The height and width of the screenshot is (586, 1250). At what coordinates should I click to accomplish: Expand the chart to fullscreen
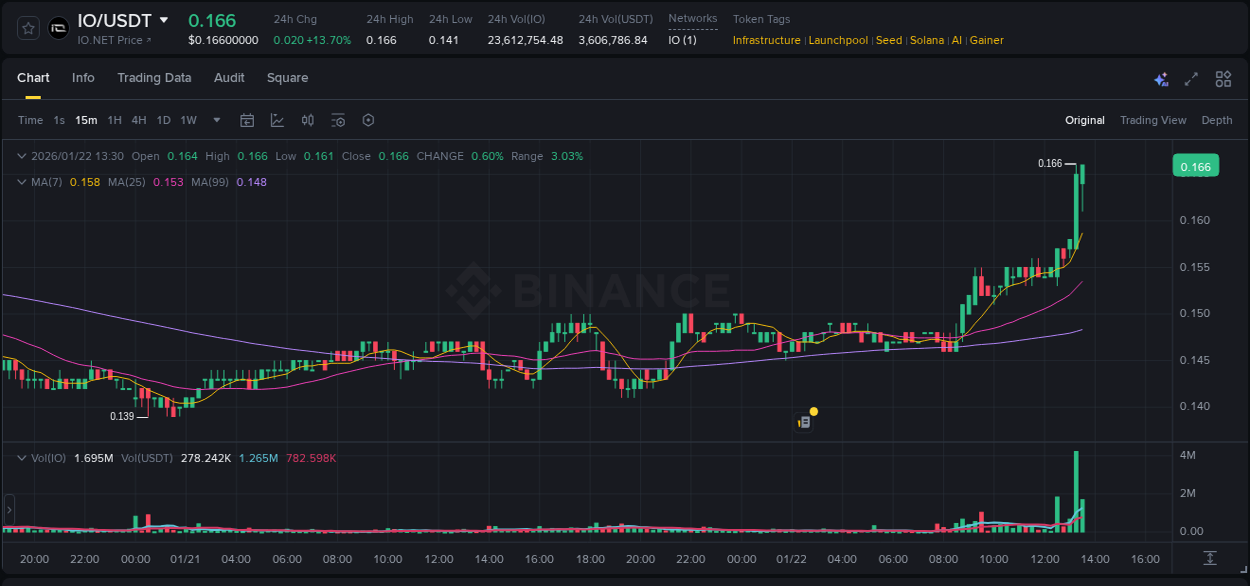(1191, 78)
